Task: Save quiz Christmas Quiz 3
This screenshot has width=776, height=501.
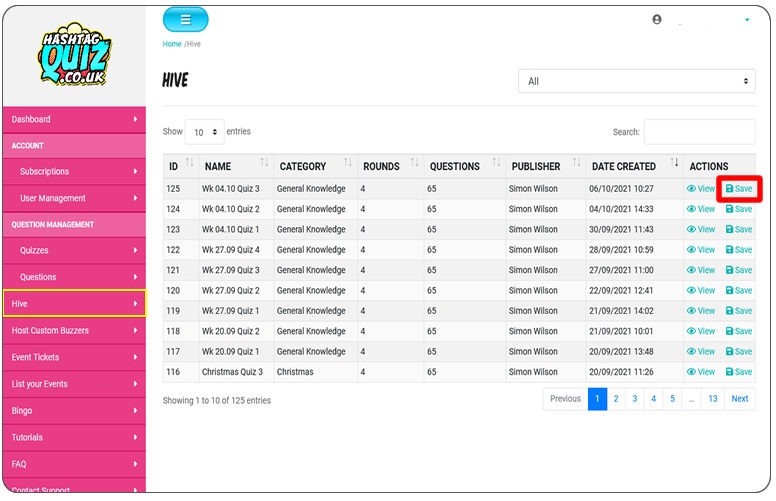Action: tap(739, 371)
